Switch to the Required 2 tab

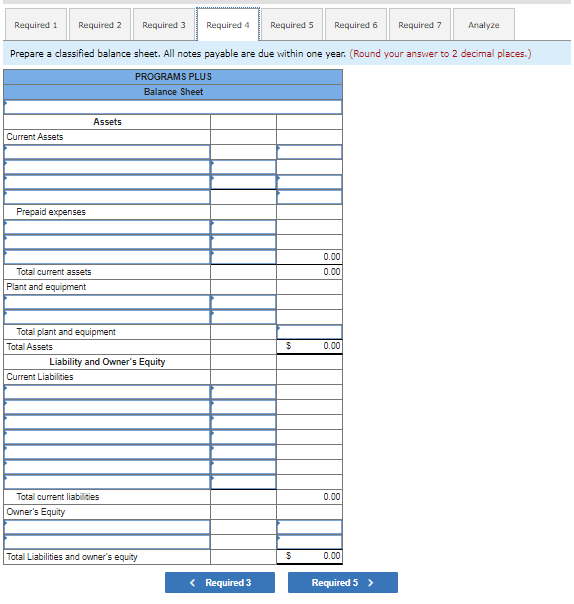100,25
